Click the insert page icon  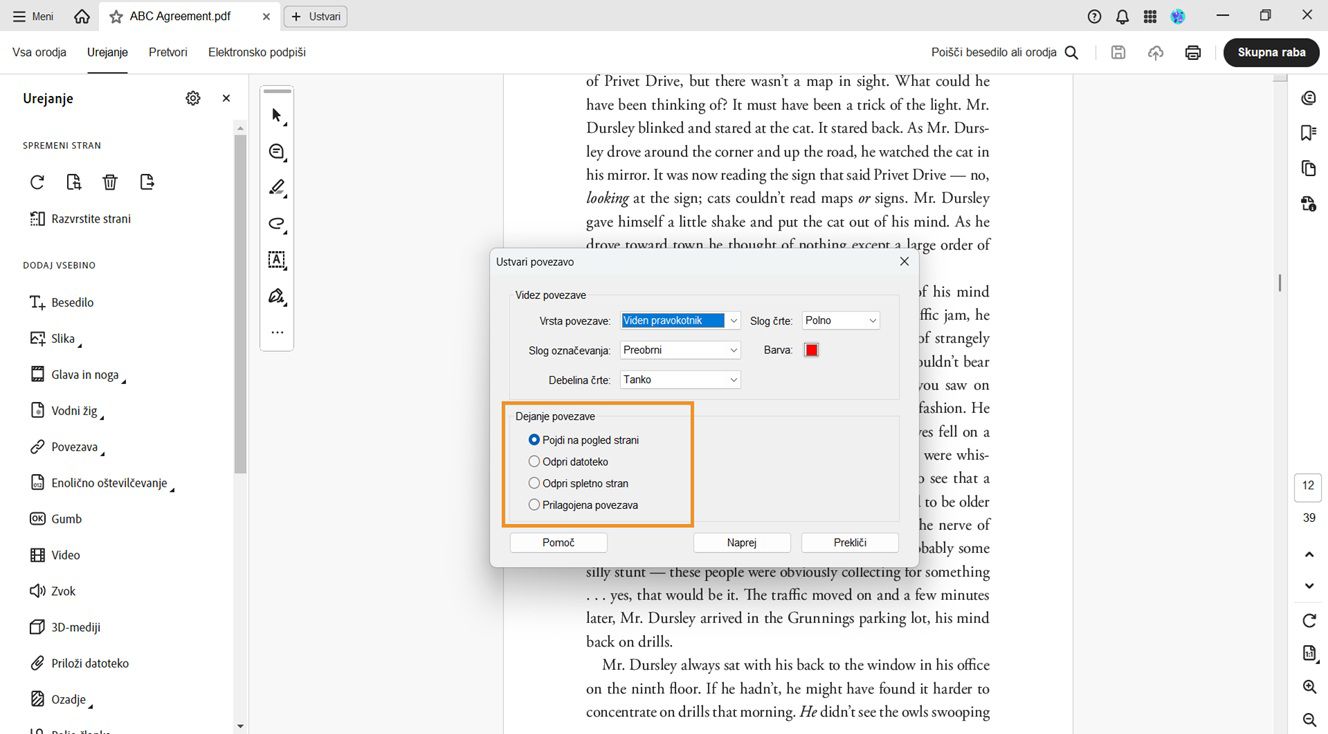pos(74,182)
